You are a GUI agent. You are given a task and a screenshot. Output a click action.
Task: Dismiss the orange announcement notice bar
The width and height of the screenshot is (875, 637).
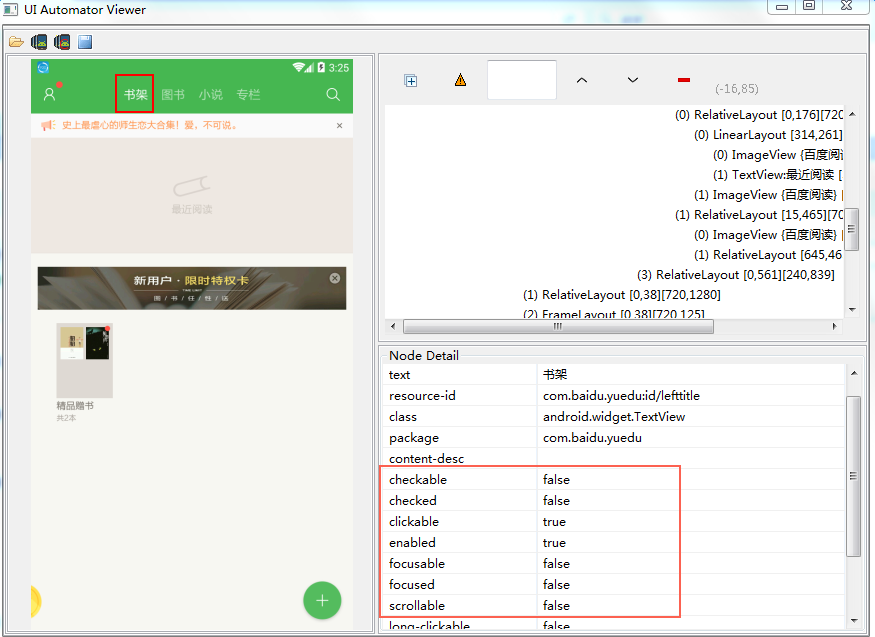click(x=339, y=126)
